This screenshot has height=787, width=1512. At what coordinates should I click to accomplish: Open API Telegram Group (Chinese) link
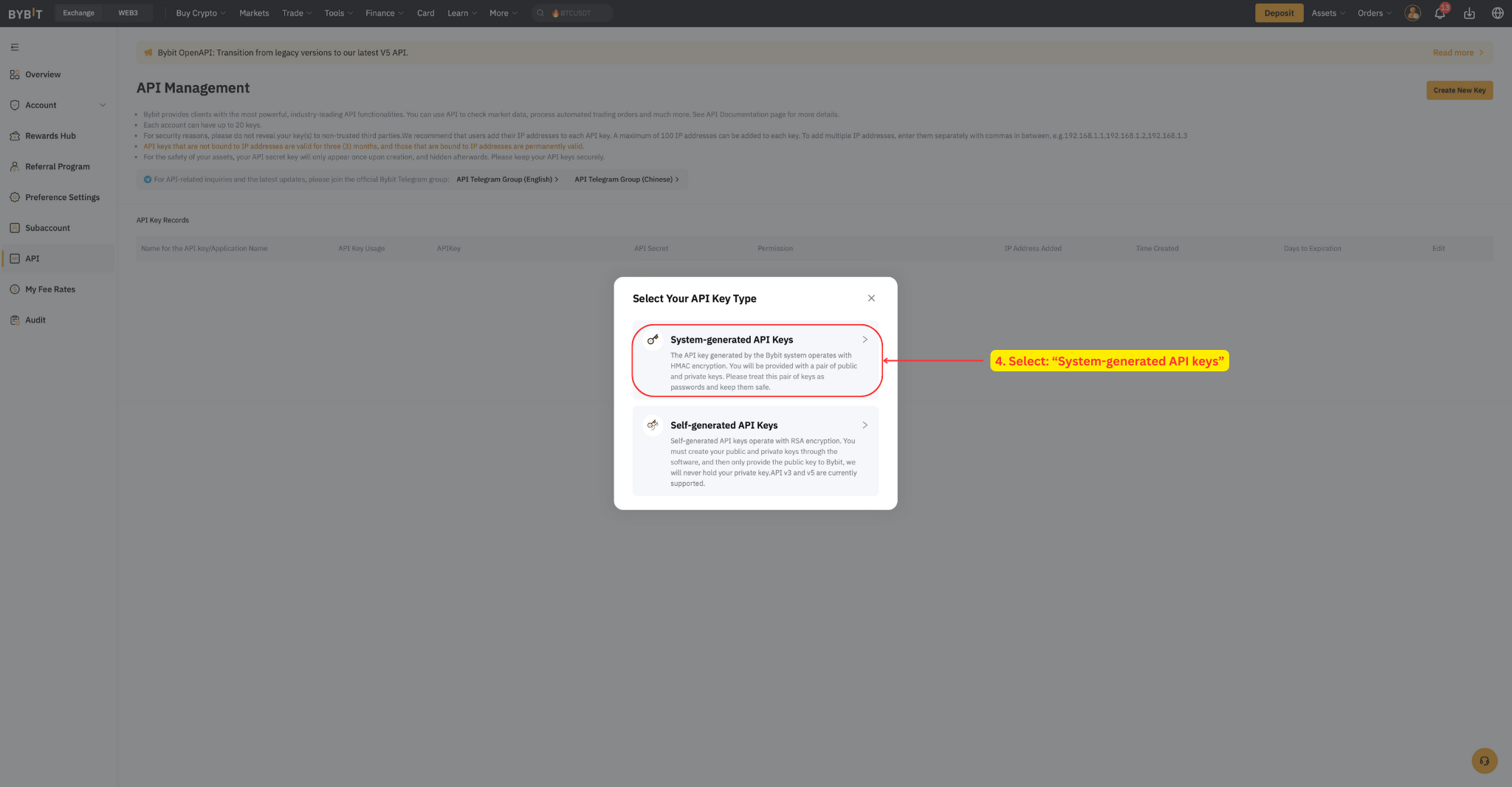click(x=627, y=179)
